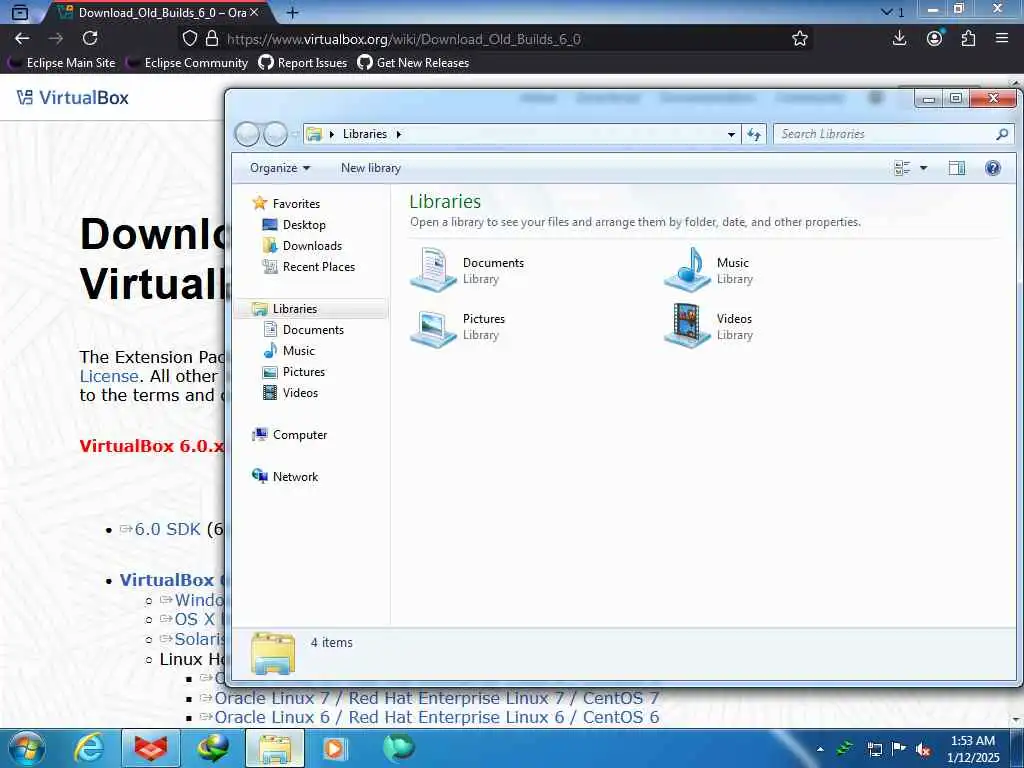Screen dimensions: 1024x768
Task: Toggle the preview pane button
Action: click(x=957, y=168)
